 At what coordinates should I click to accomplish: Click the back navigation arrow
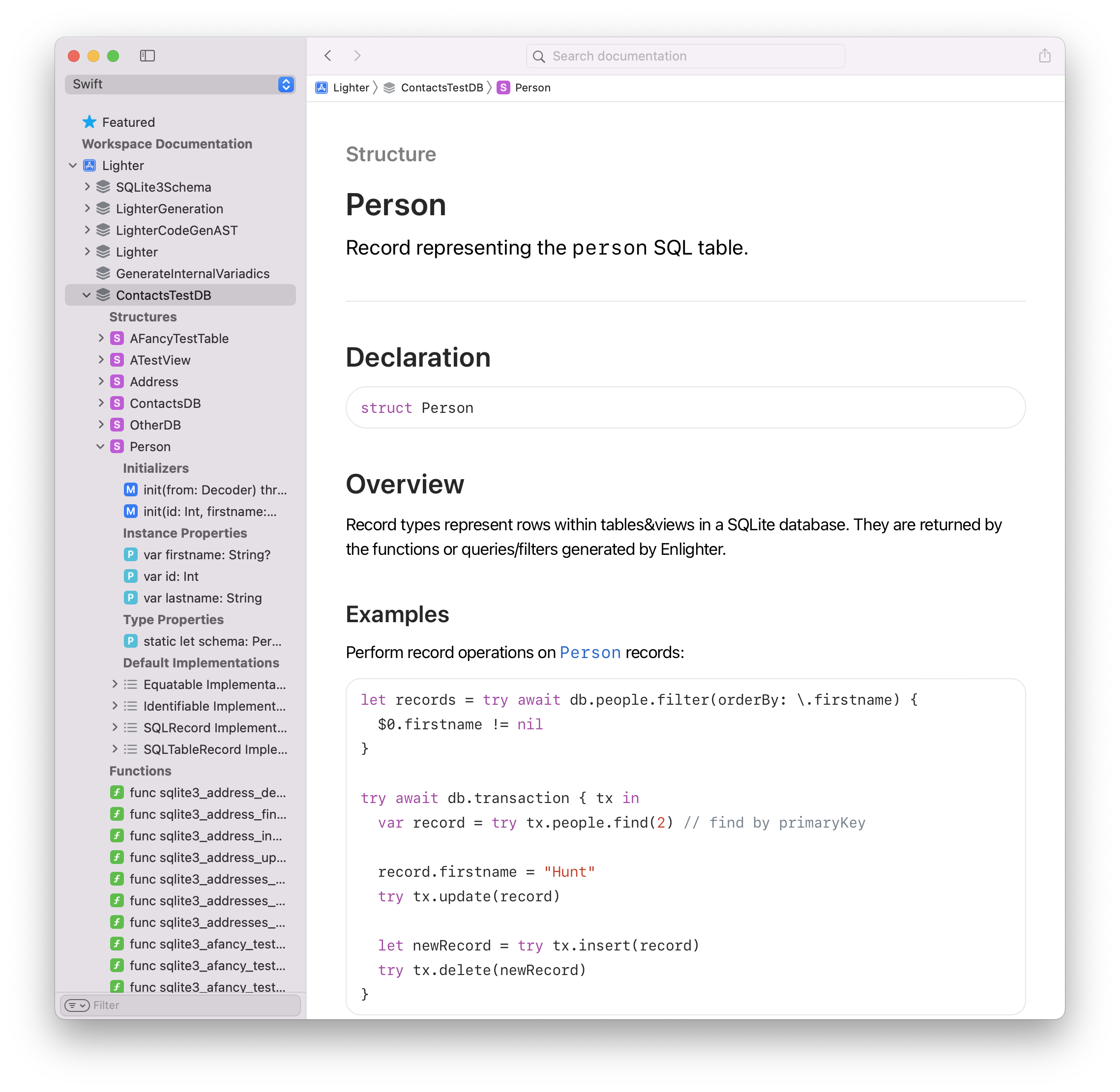pos(328,56)
